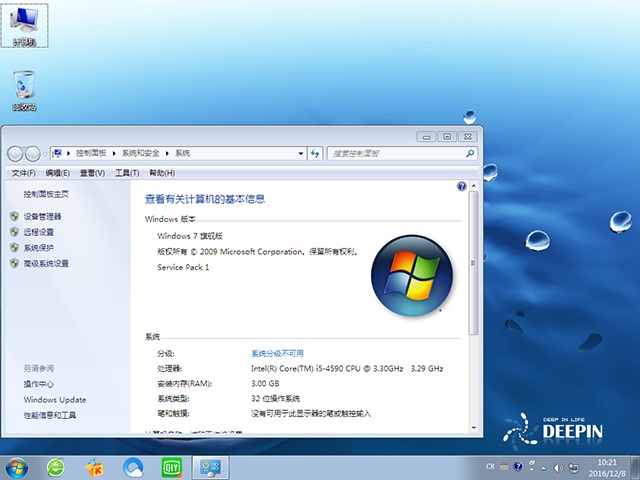
Task: Open the Recycle Bin desktop icon
Action: 24,90
